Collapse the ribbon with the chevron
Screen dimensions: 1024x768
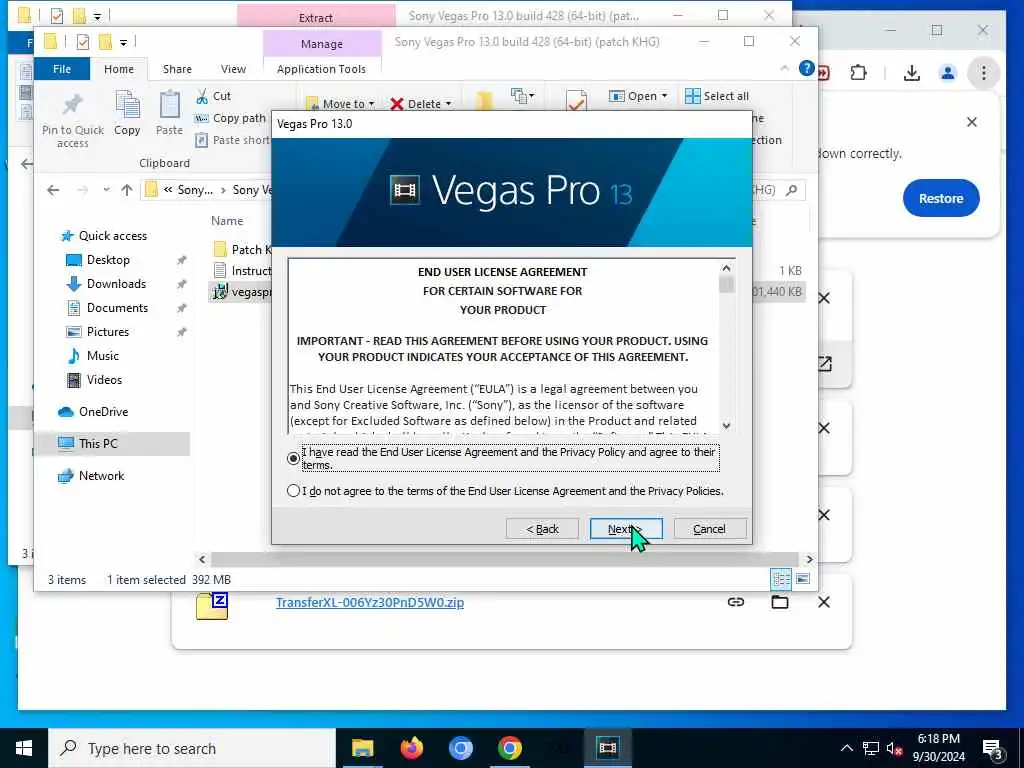coord(784,69)
